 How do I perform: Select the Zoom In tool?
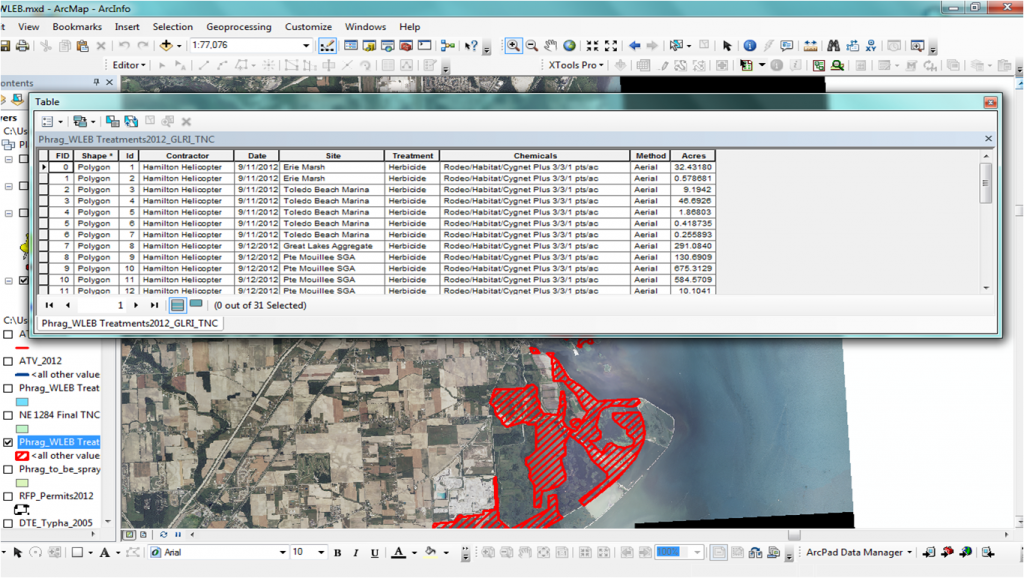click(513, 45)
